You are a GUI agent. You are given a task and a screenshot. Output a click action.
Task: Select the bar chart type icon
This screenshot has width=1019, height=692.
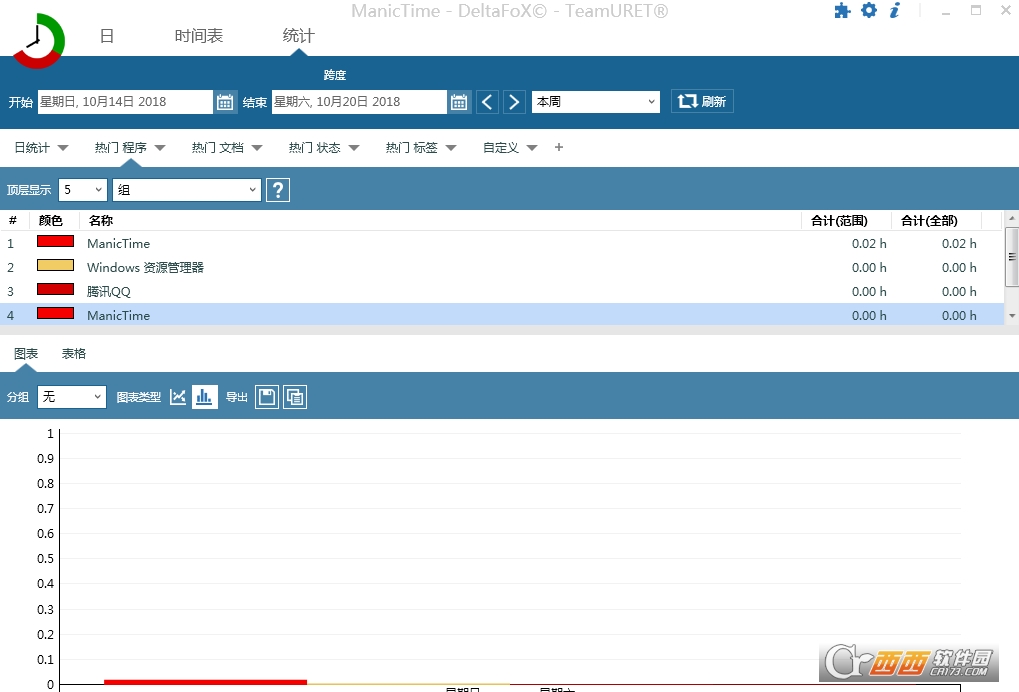pyautogui.click(x=204, y=396)
